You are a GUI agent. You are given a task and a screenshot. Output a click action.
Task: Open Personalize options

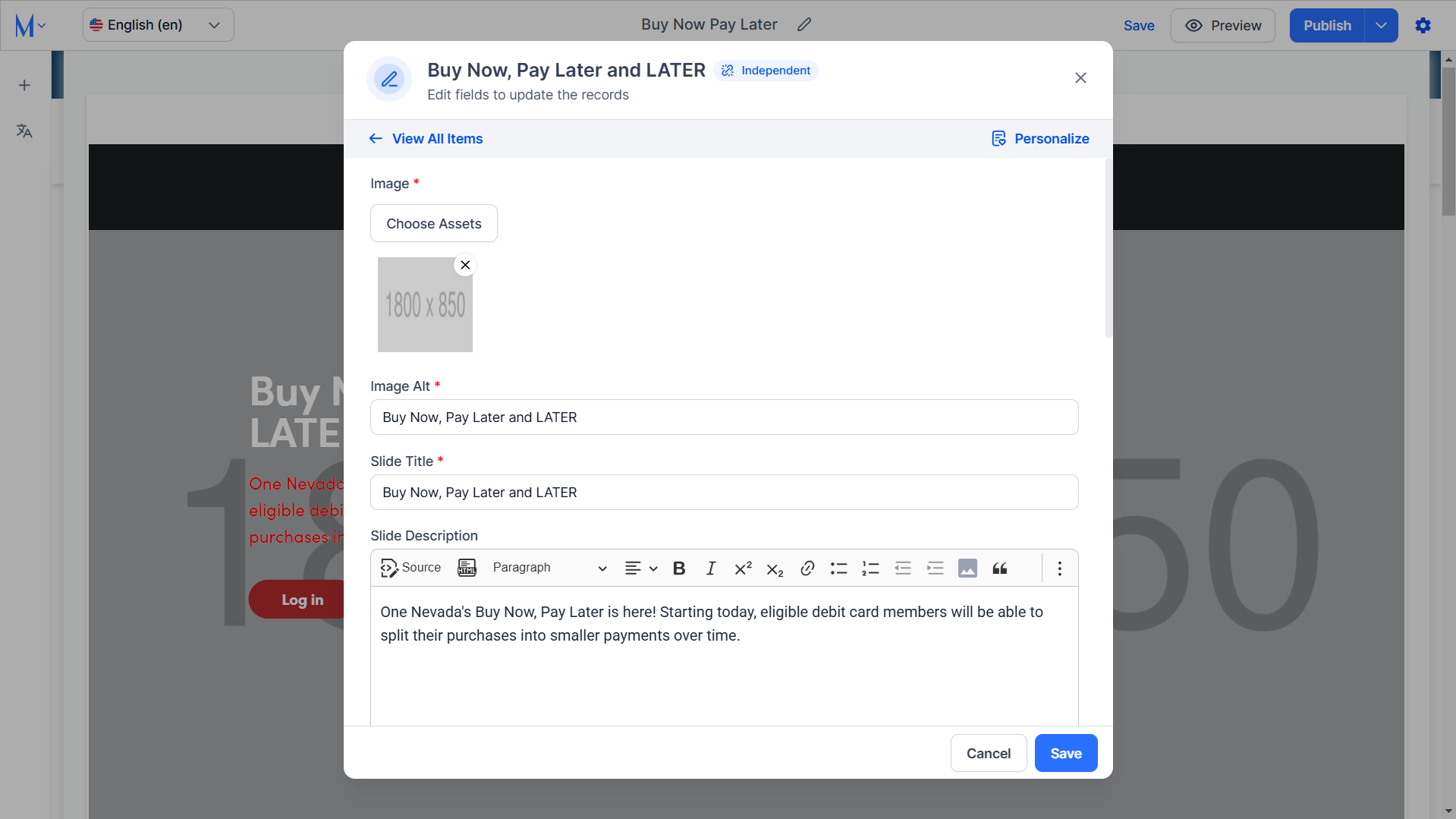[1040, 139]
